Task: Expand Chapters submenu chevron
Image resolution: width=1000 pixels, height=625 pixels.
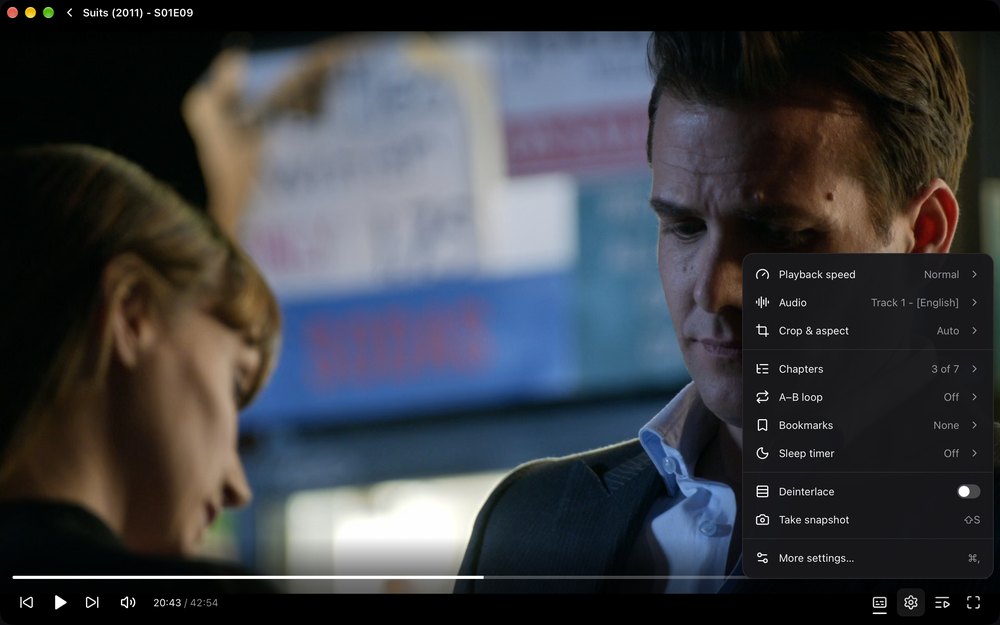Action: (x=974, y=369)
